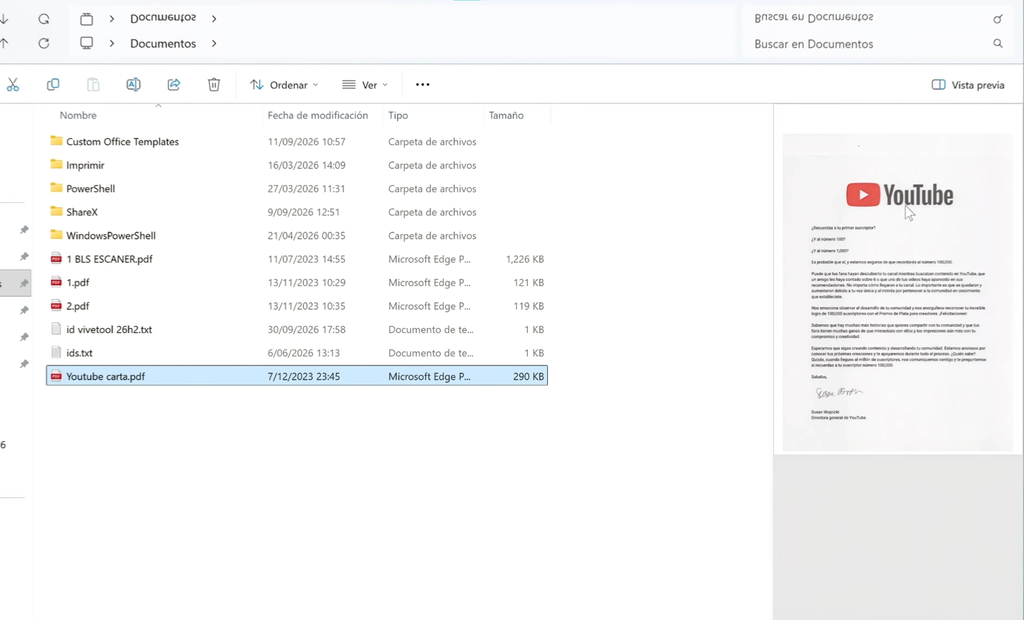Click the This PC monitor icon in address bar
The width and height of the screenshot is (1024, 620).
click(x=86, y=43)
